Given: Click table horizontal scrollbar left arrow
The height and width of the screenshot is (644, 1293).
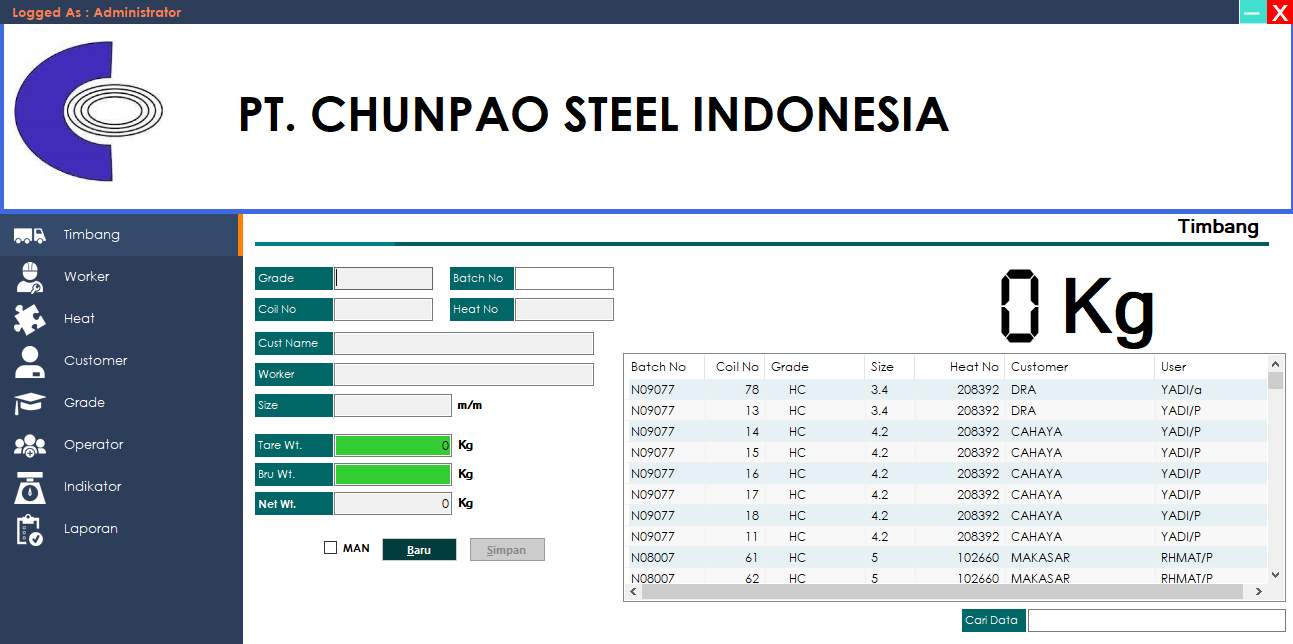Looking at the screenshot, I should pos(634,592).
